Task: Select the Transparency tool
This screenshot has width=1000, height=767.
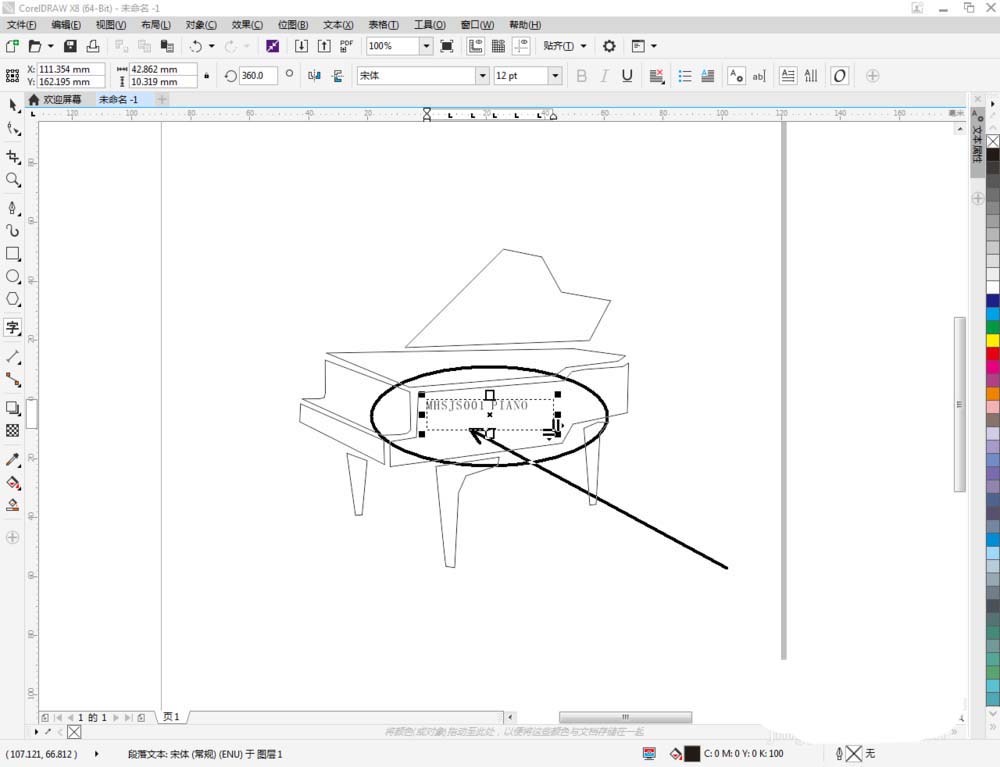Action: [x=13, y=430]
